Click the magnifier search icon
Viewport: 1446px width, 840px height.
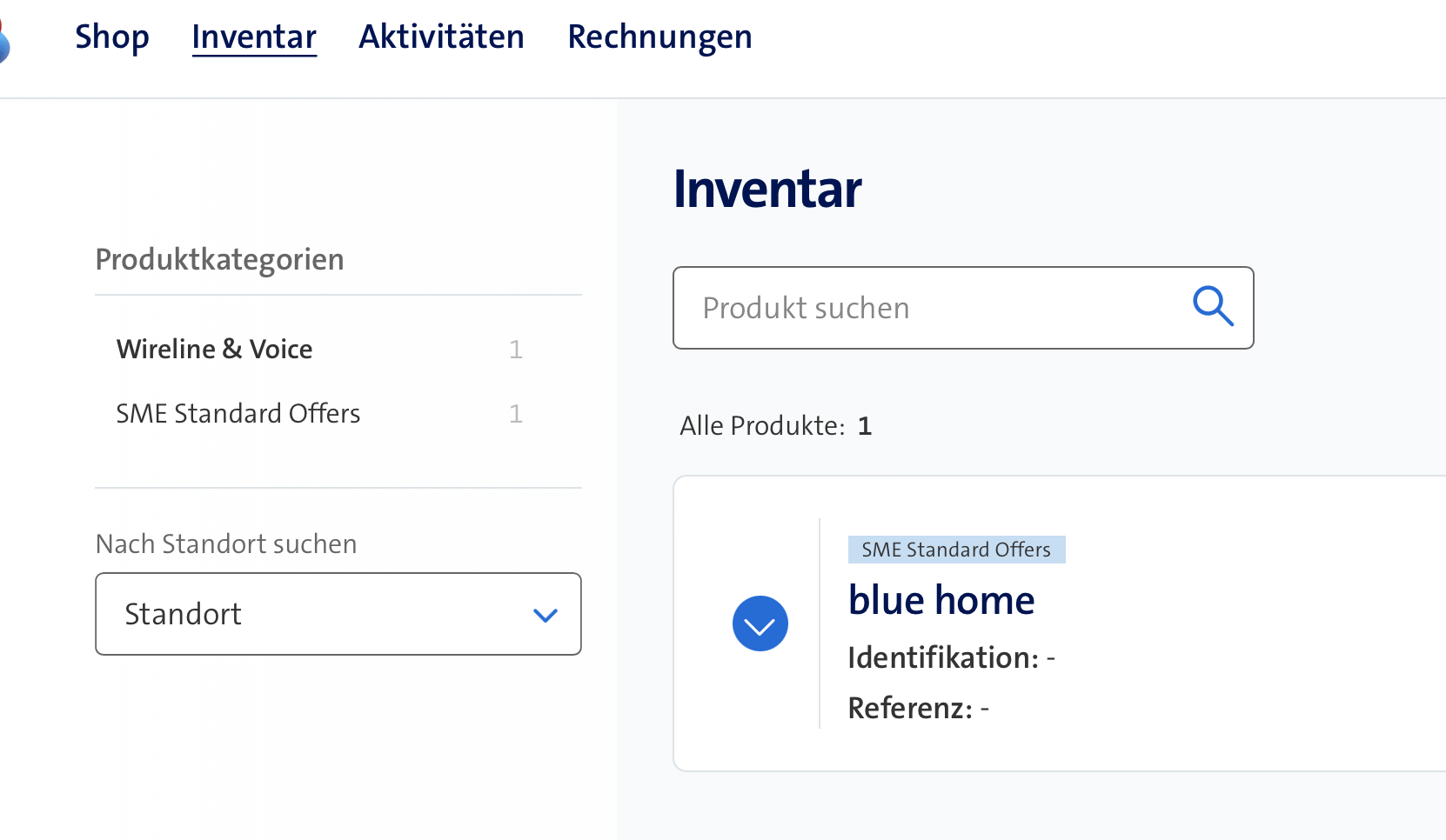[1213, 307]
